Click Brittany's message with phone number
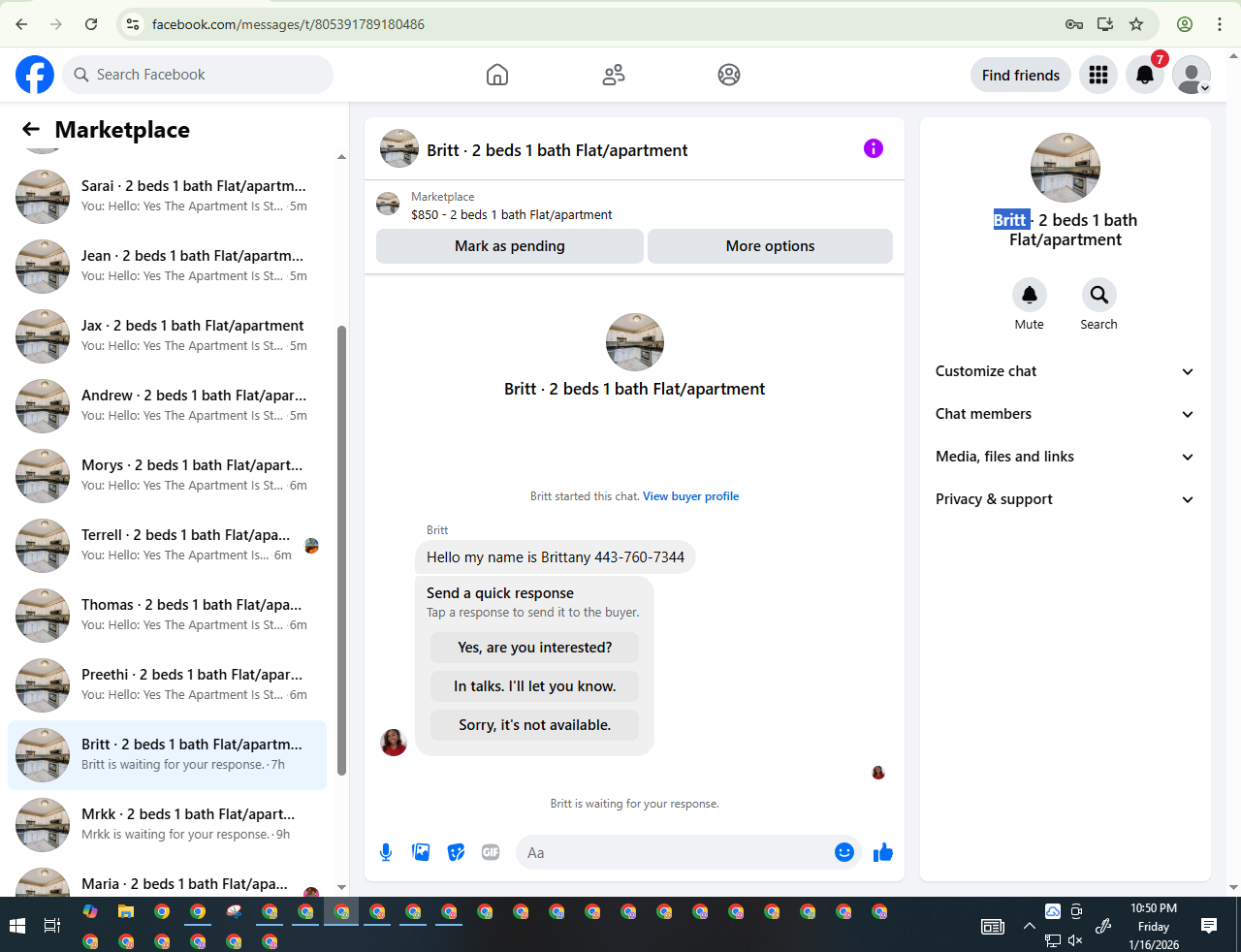This screenshot has height=952, width=1241. (x=556, y=557)
